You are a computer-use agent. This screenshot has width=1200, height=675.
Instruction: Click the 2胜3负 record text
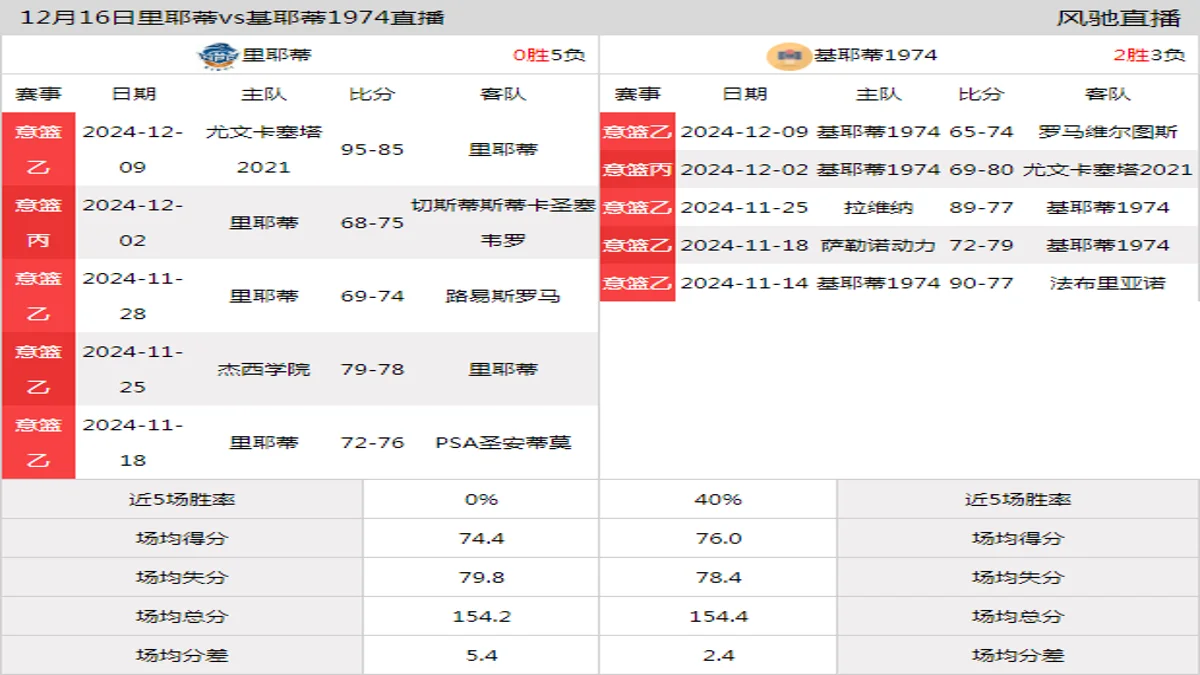[x=1148, y=55]
